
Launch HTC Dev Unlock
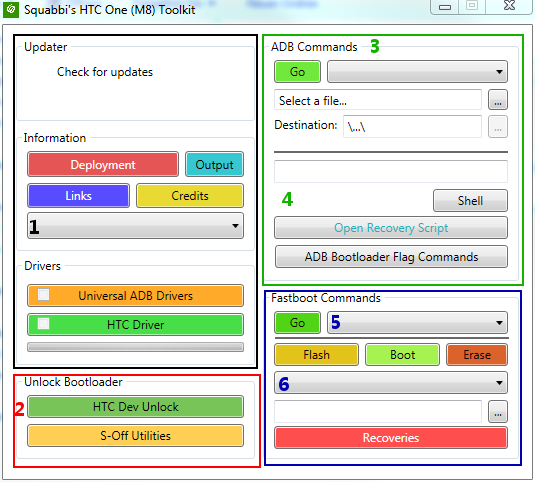[x=135, y=407]
